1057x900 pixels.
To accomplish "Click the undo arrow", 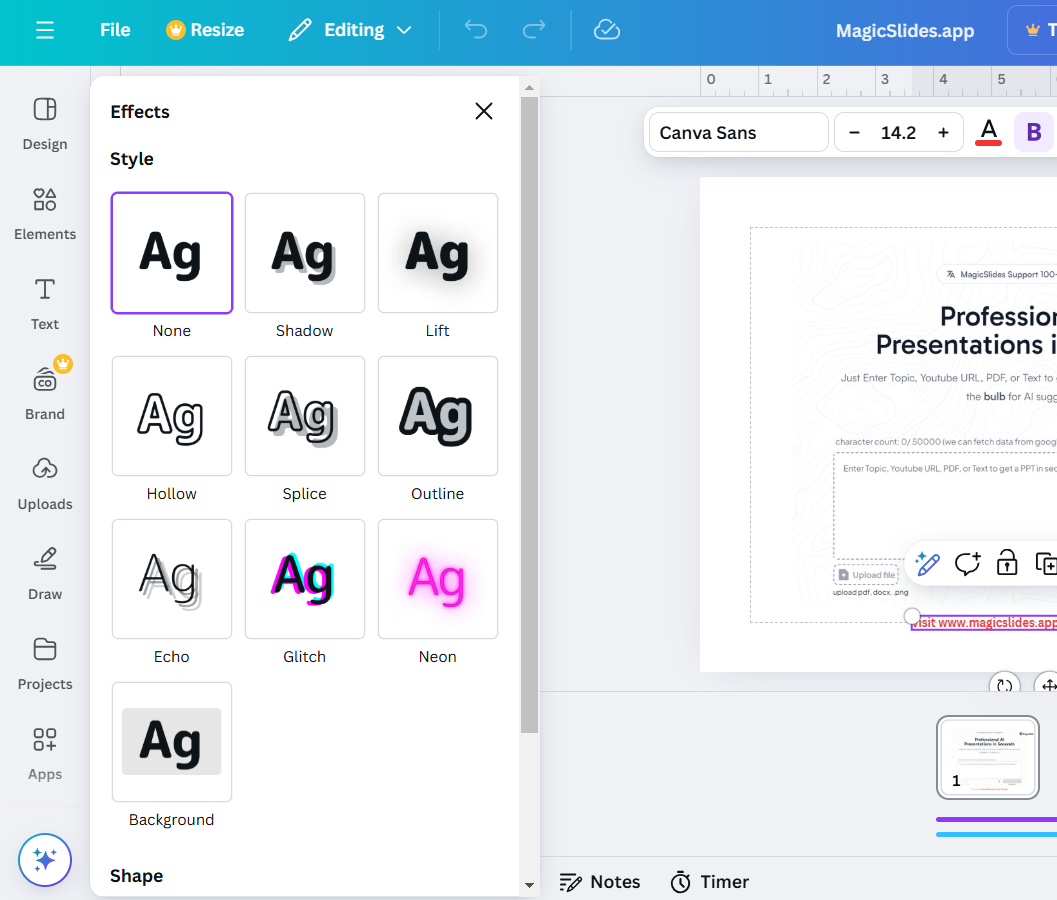I will click(475, 30).
